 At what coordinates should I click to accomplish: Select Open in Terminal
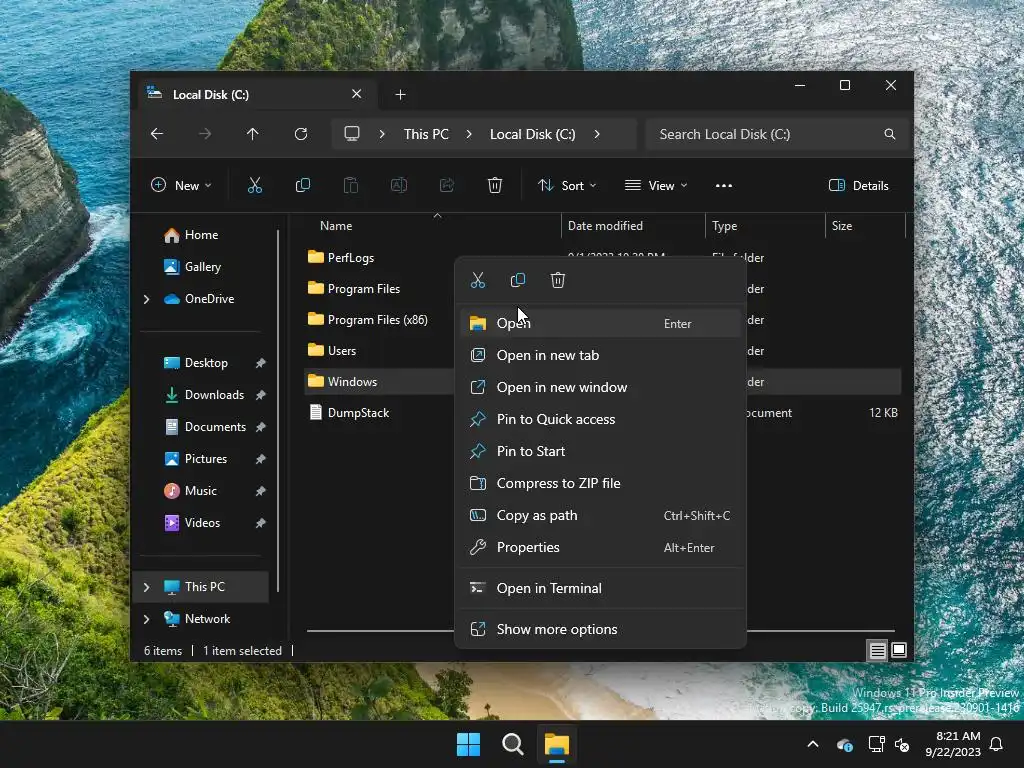click(600, 588)
